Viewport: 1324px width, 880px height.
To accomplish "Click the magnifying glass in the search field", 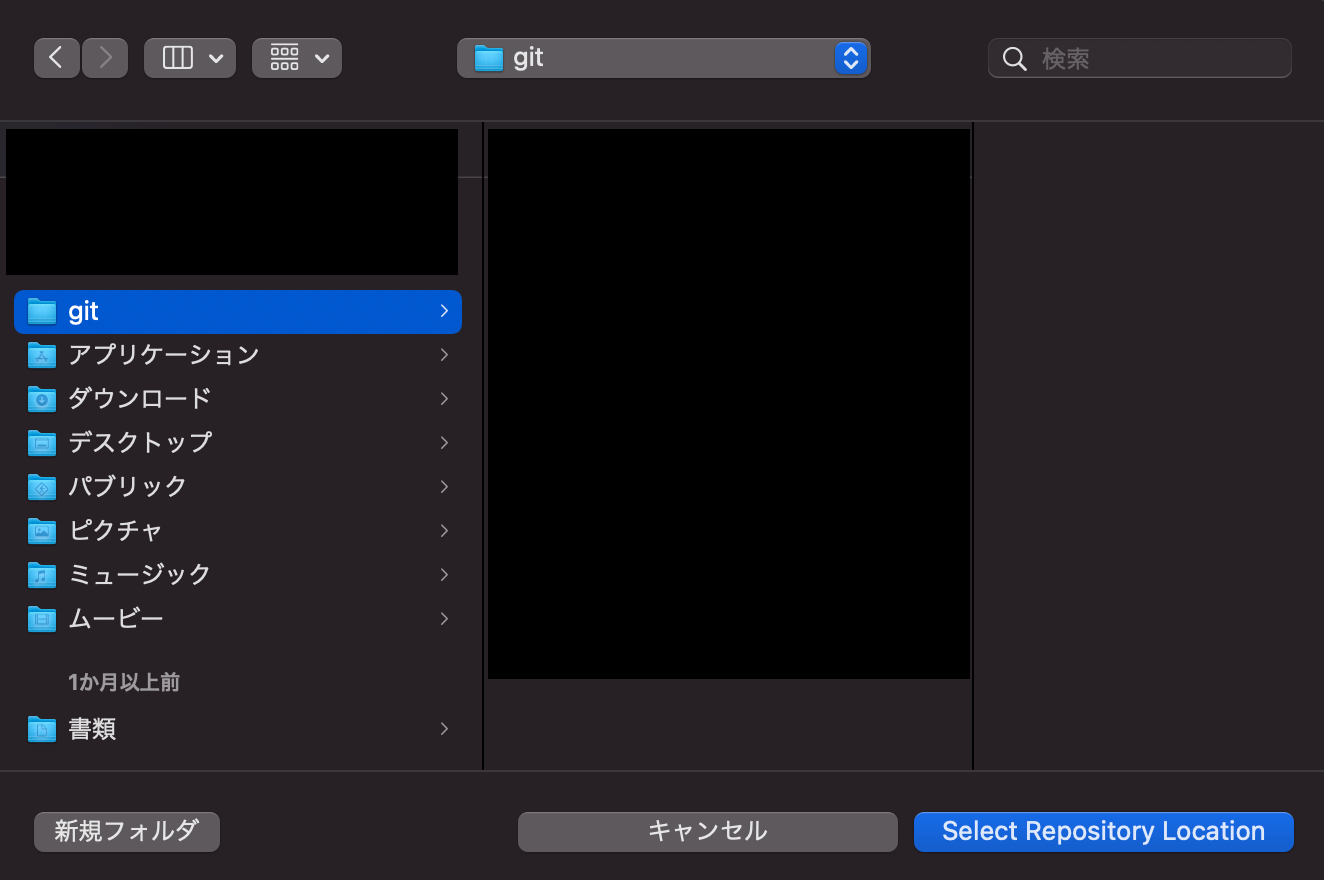I will [1014, 58].
